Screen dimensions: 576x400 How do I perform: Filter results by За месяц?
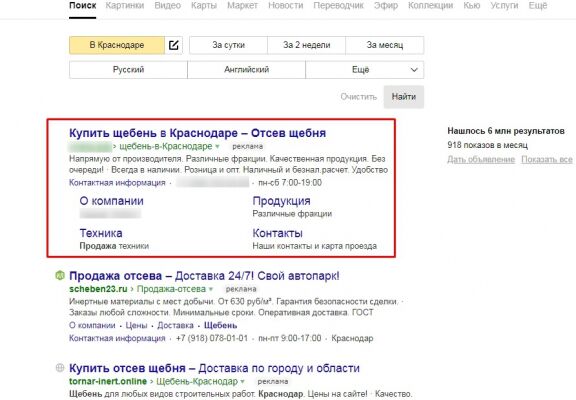pos(385,45)
